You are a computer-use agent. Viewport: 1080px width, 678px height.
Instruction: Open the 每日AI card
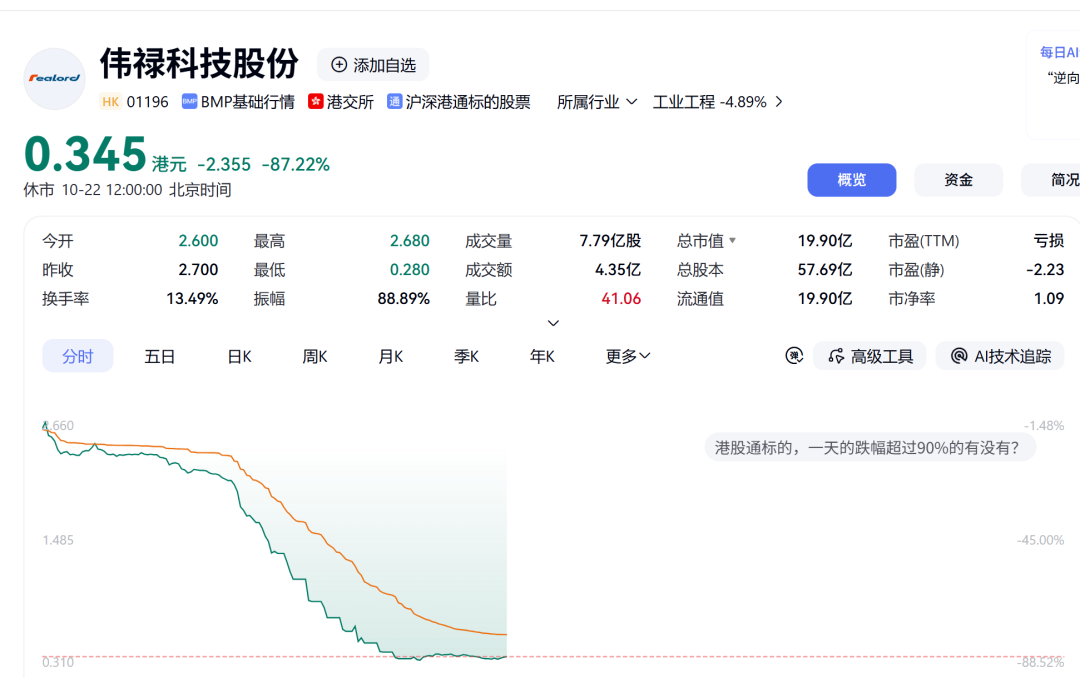(1054, 85)
